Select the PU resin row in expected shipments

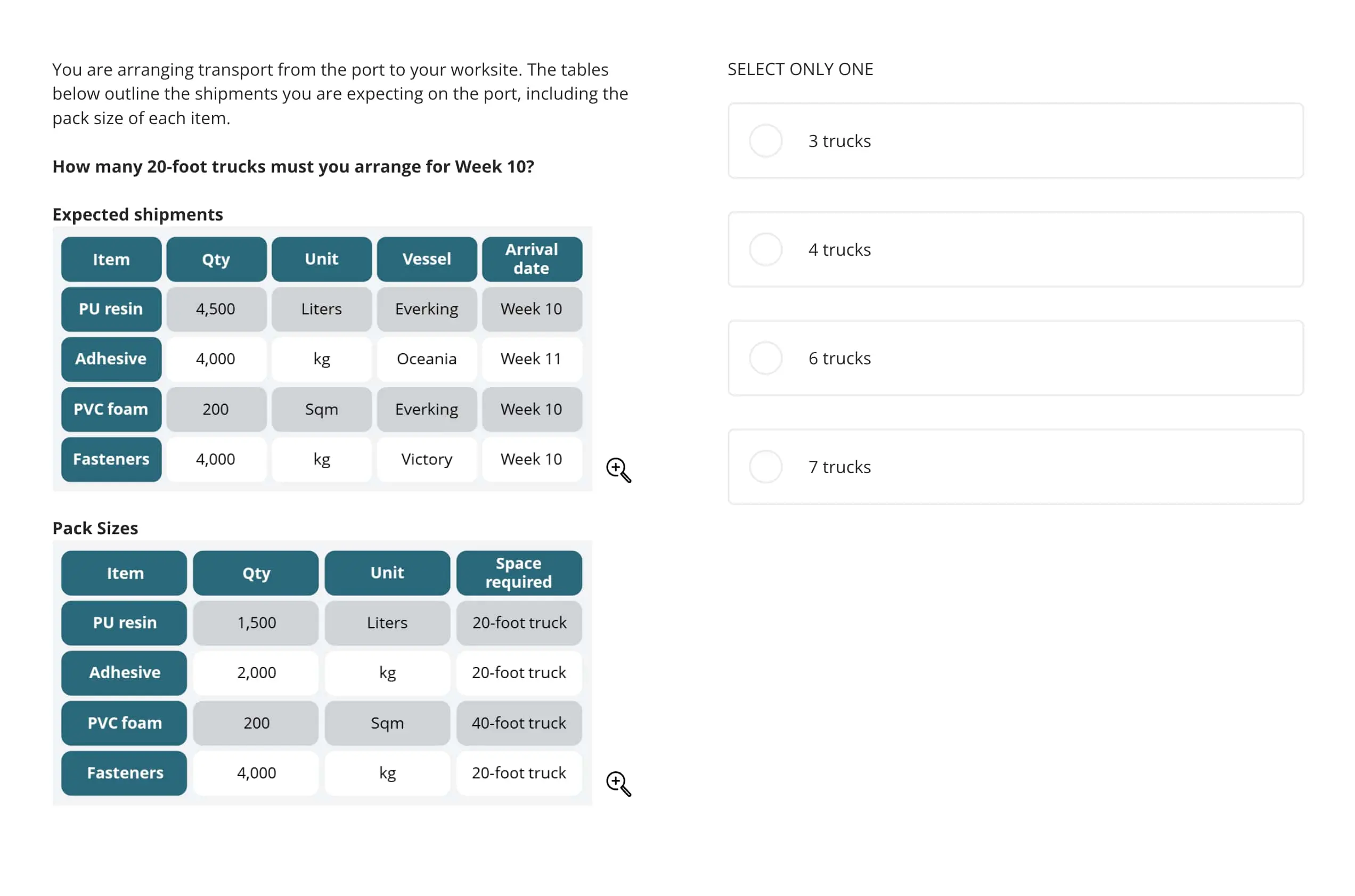[321, 309]
